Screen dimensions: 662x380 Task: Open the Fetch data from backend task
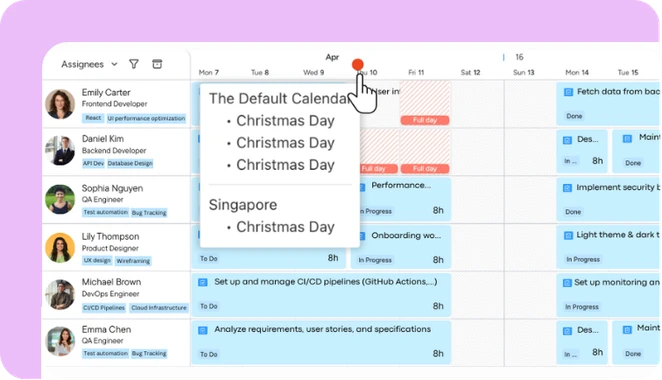pyautogui.click(x=608, y=104)
